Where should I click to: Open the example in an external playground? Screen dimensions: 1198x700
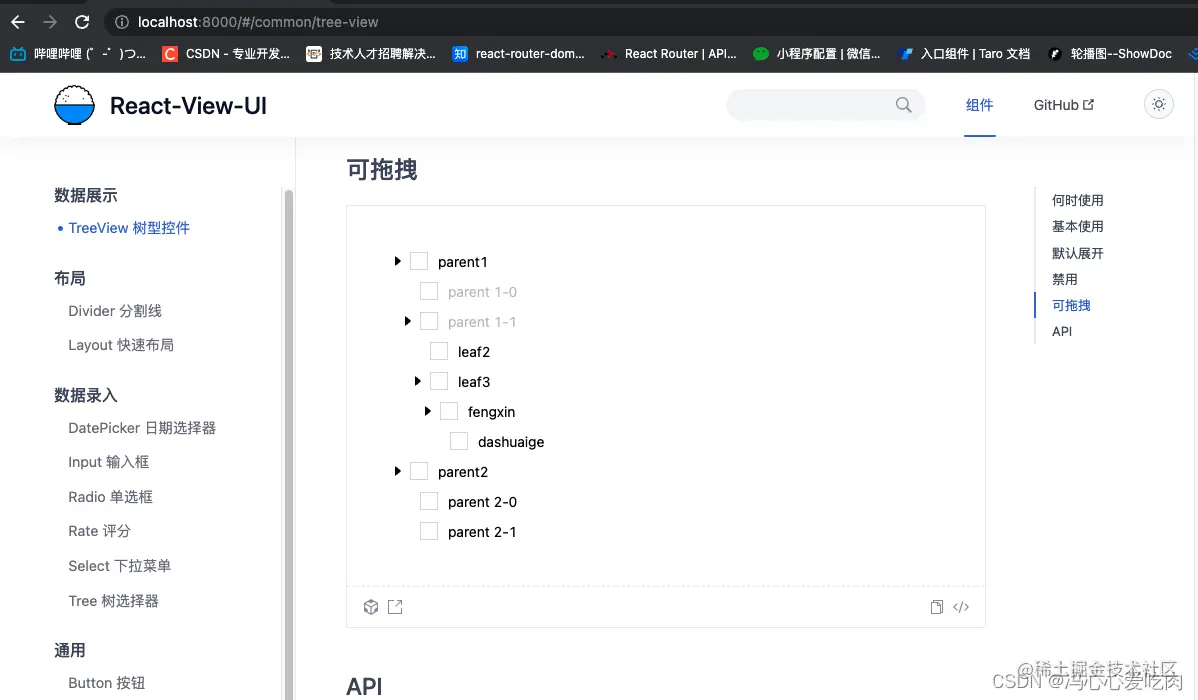coord(395,606)
